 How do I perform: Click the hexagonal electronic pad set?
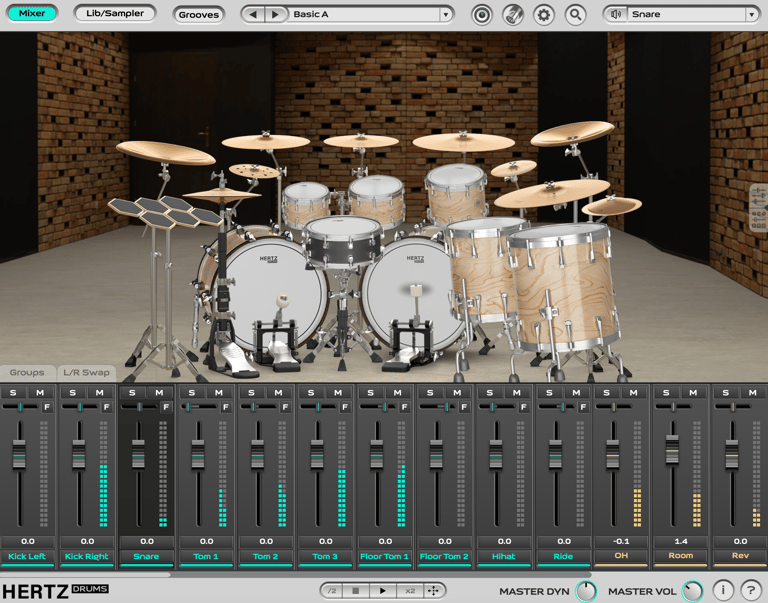point(164,211)
